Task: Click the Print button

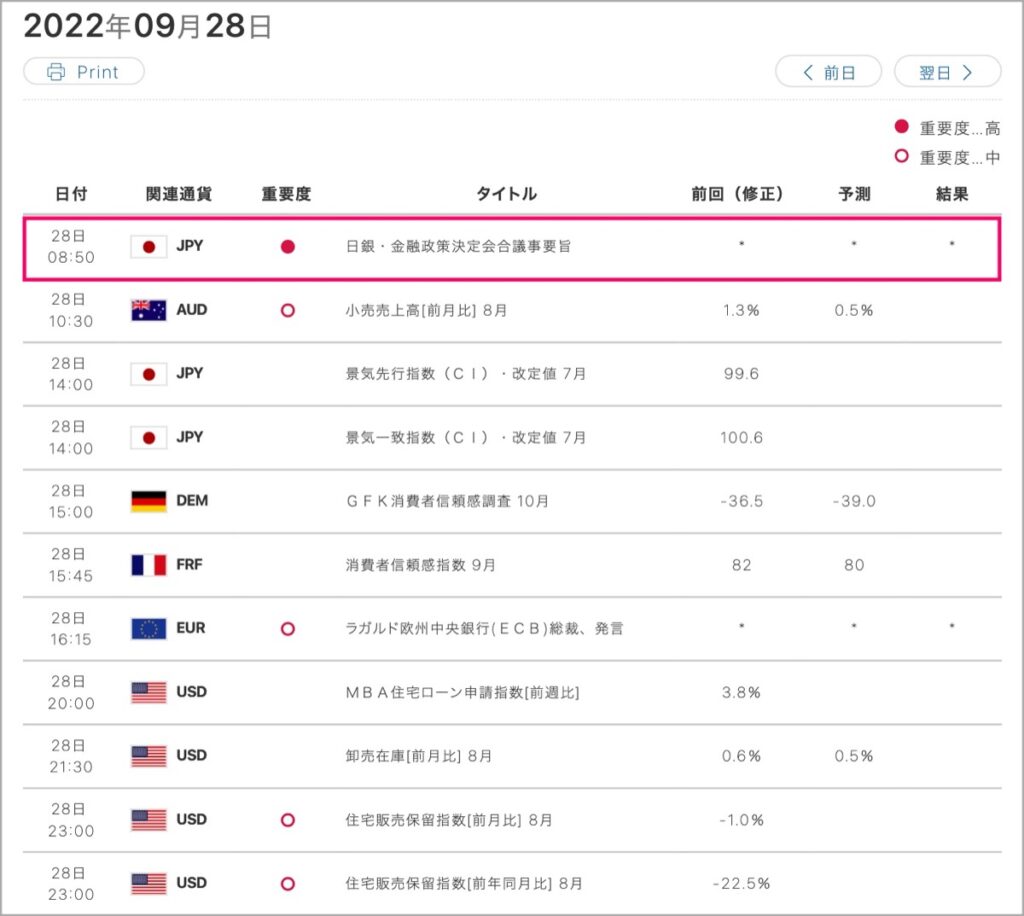Action: click(84, 71)
